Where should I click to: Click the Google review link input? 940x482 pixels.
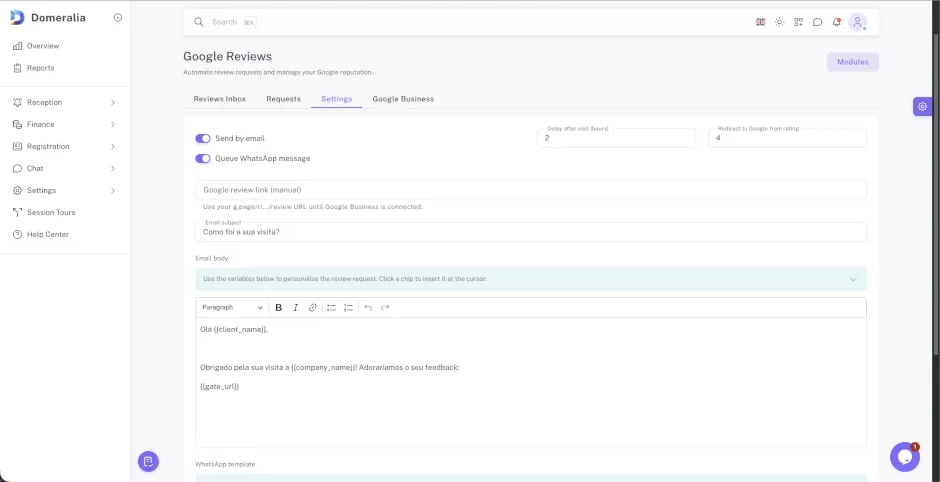pyautogui.click(x=531, y=190)
